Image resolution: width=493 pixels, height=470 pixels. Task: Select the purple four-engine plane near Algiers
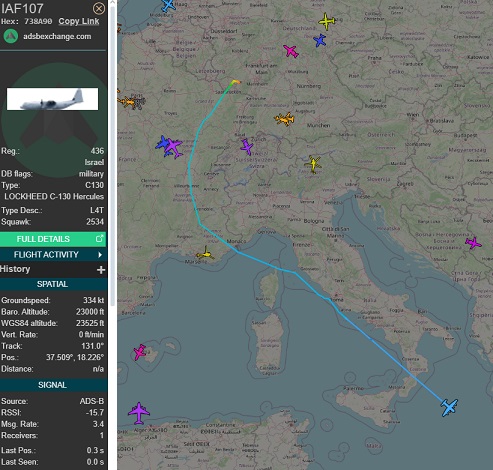pyautogui.click(x=139, y=413)
